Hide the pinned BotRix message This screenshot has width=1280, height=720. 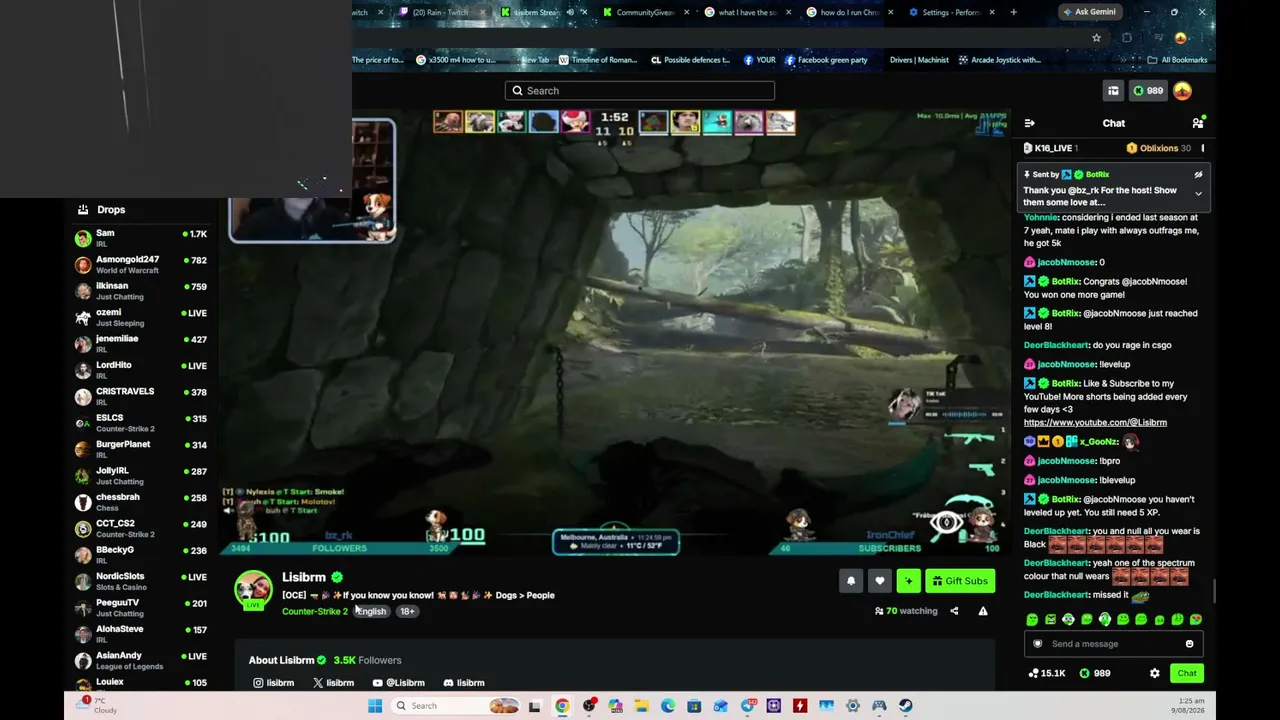click(1198, 175)
